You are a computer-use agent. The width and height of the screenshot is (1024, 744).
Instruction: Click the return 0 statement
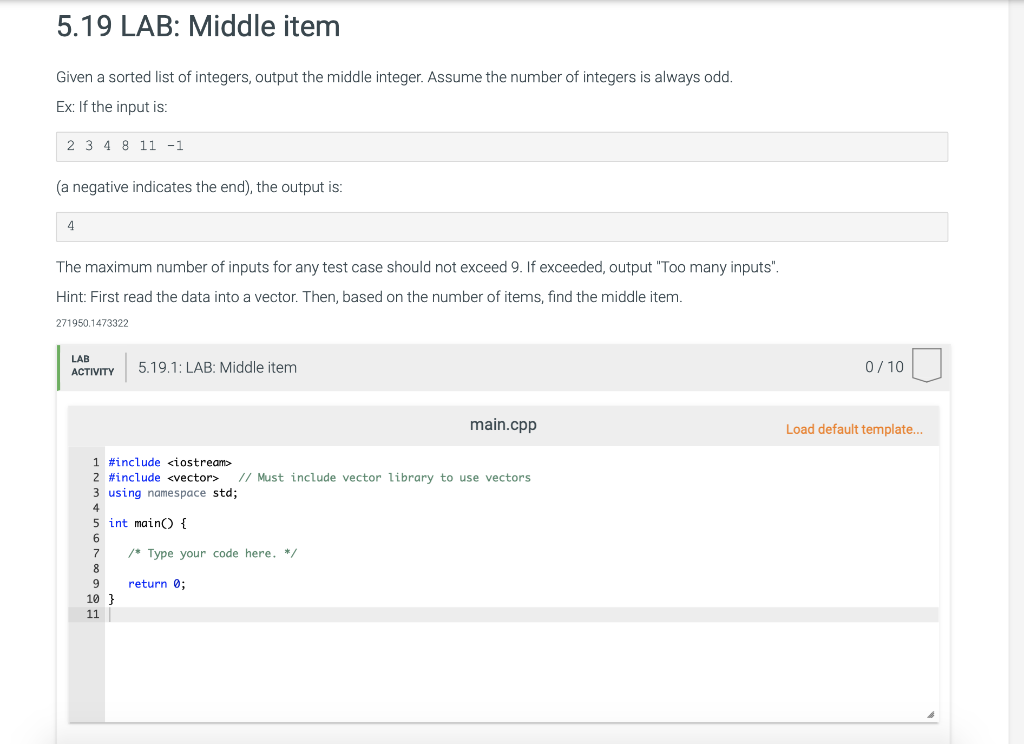click(x=156, y=584)
